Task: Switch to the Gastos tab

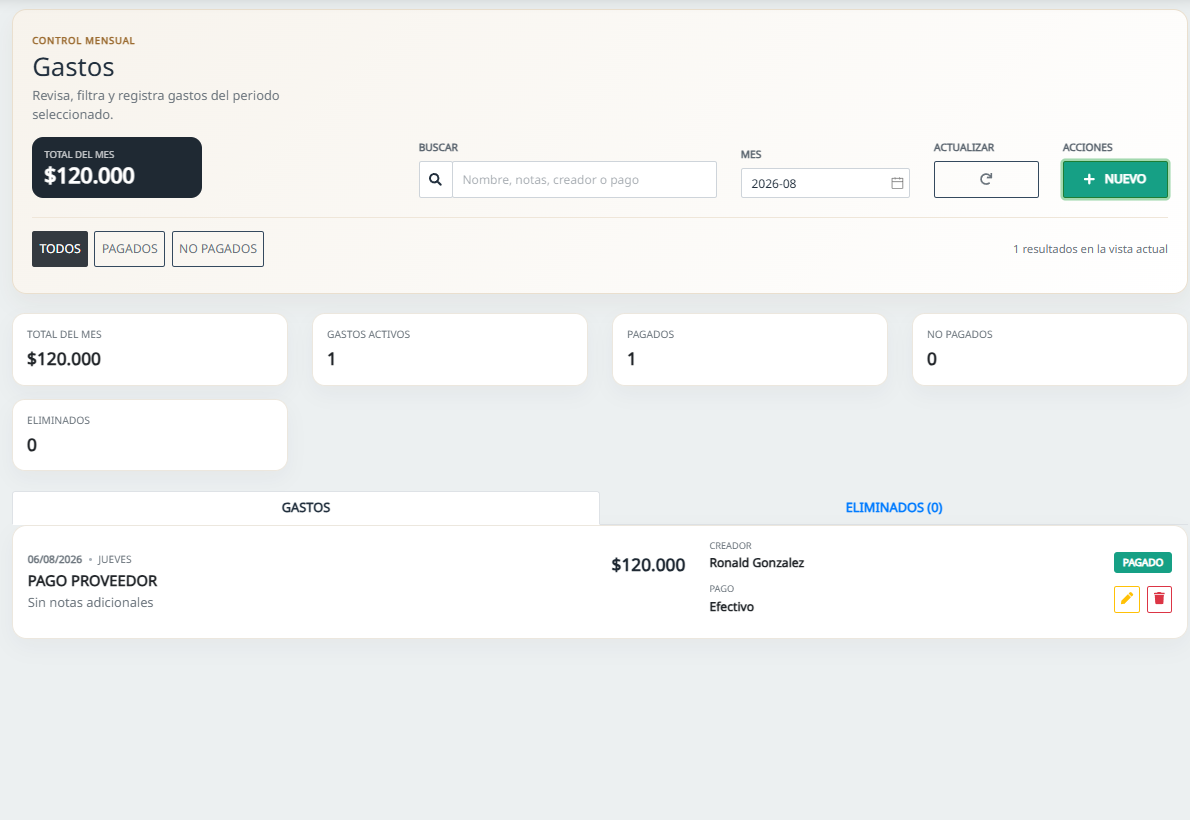Action: click(306, 508)
